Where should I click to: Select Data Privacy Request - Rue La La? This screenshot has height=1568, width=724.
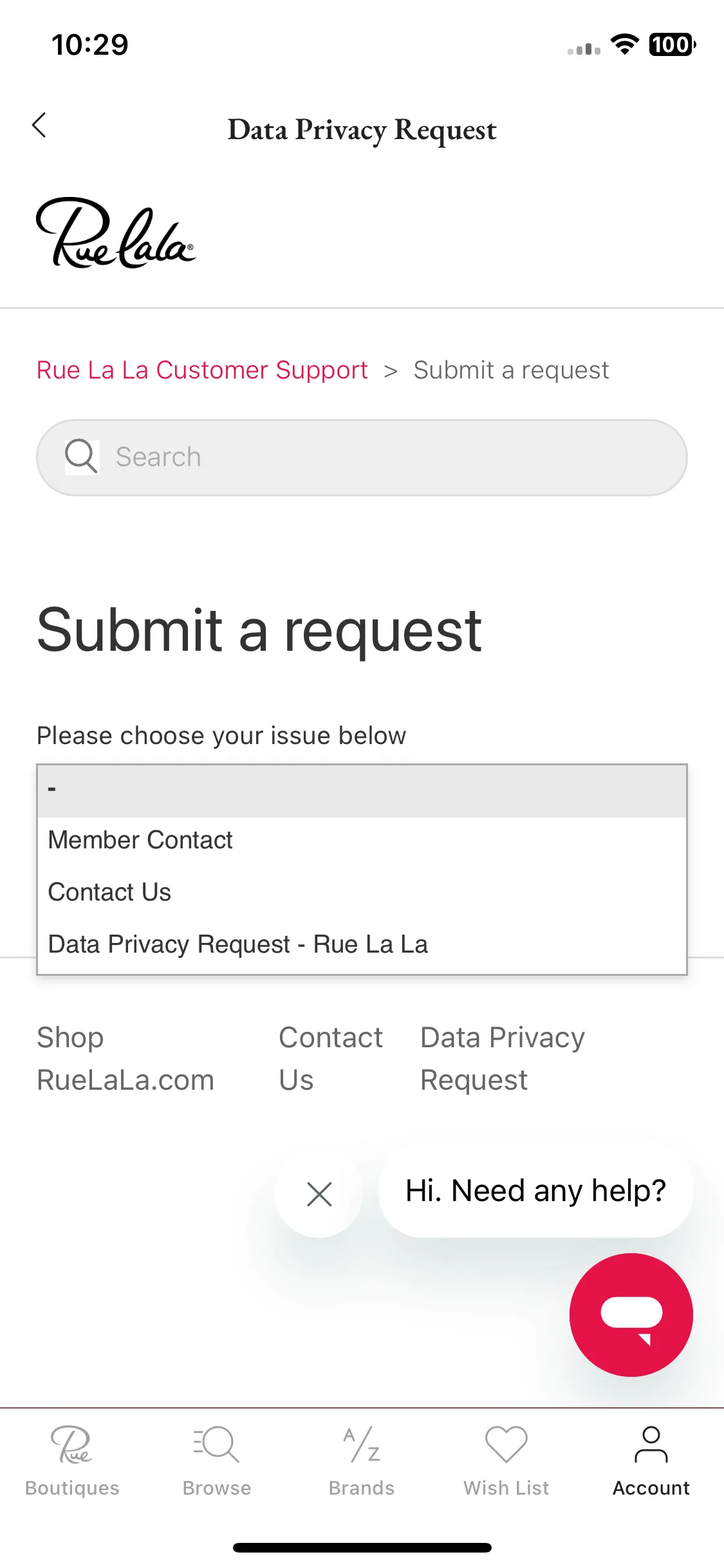(x=362, y=944)
